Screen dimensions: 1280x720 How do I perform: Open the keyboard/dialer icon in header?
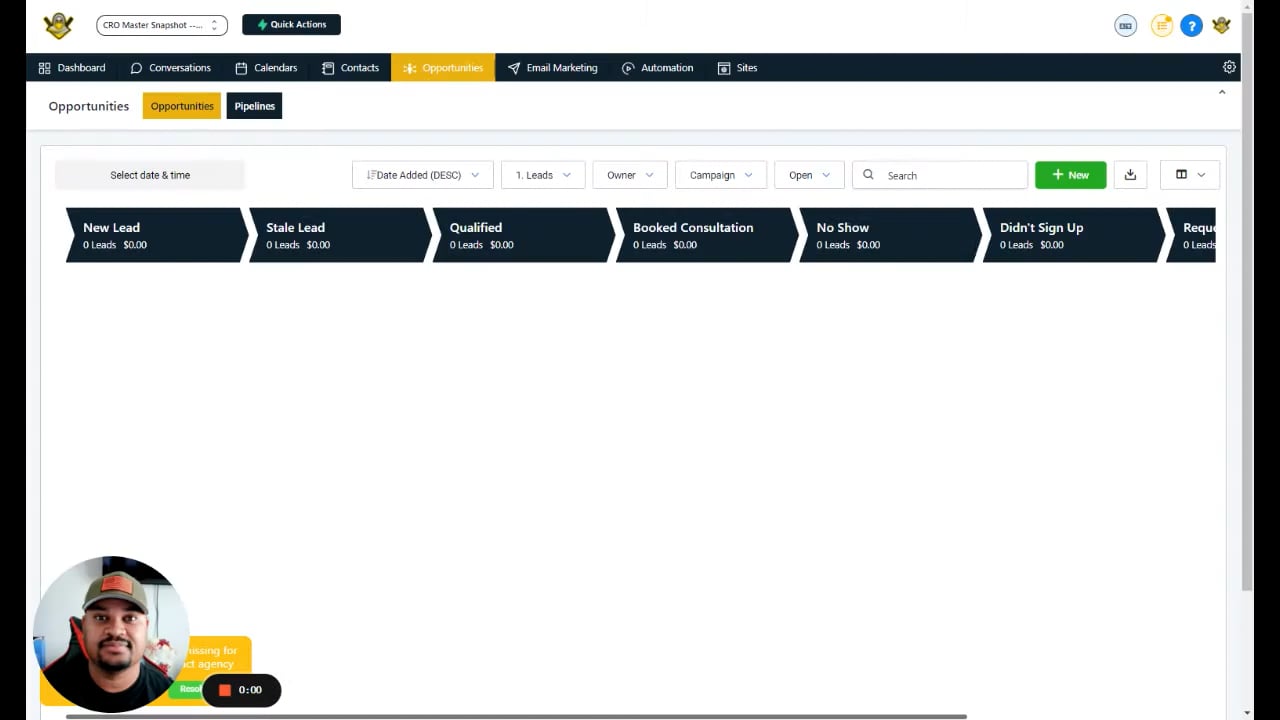coord(1126,26)
